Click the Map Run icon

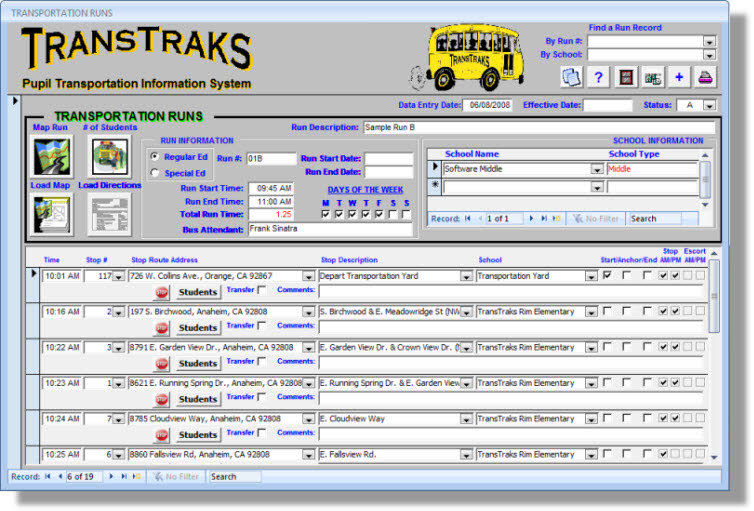(51, 155)
